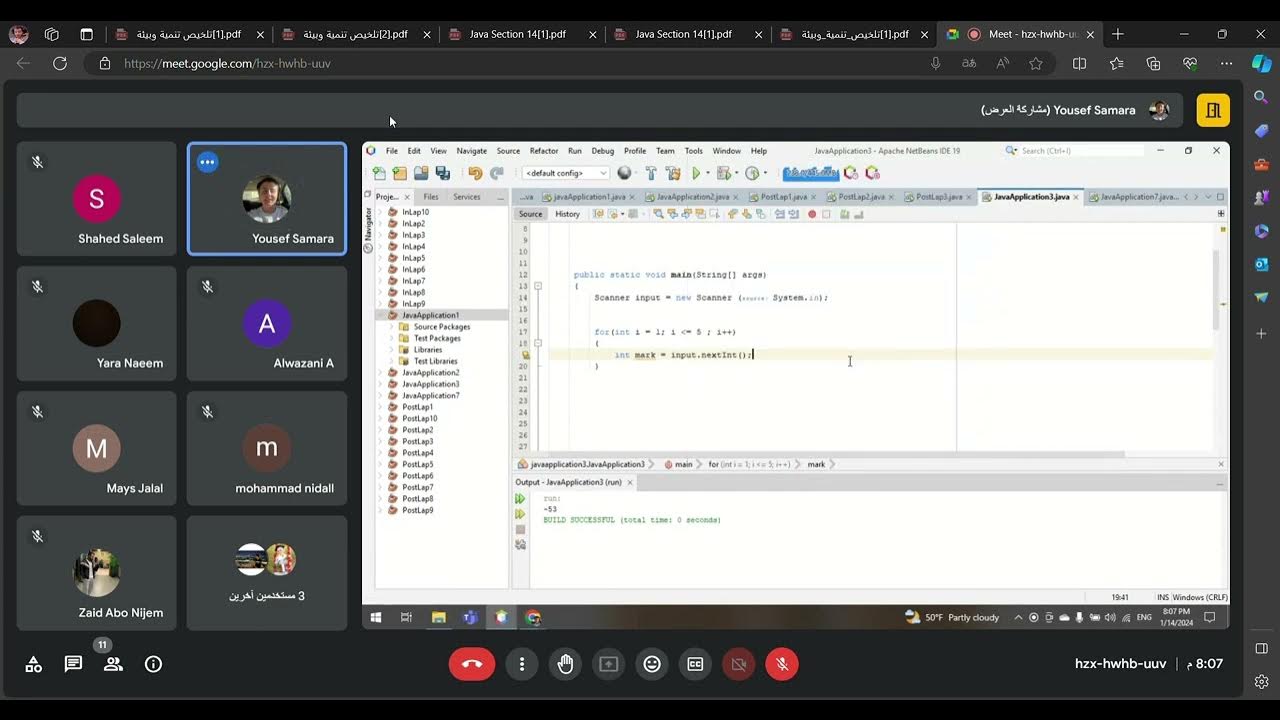Click 'BUILD SUCCESSFUL' output line
The height and width of the screenshot is (720, 1280).
632,520
